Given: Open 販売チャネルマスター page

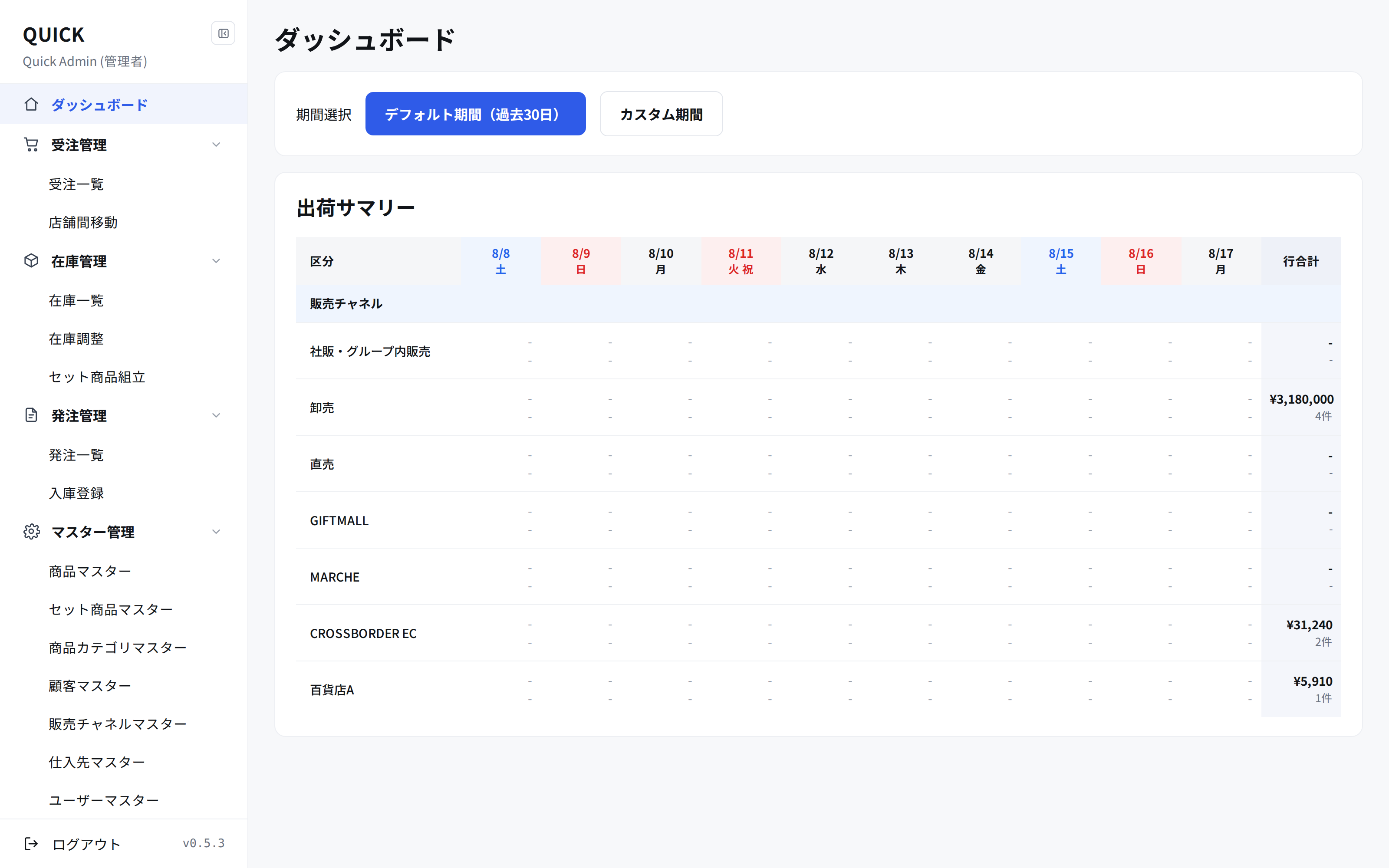Looking at the screenshot, I should [x=118, y=724].
